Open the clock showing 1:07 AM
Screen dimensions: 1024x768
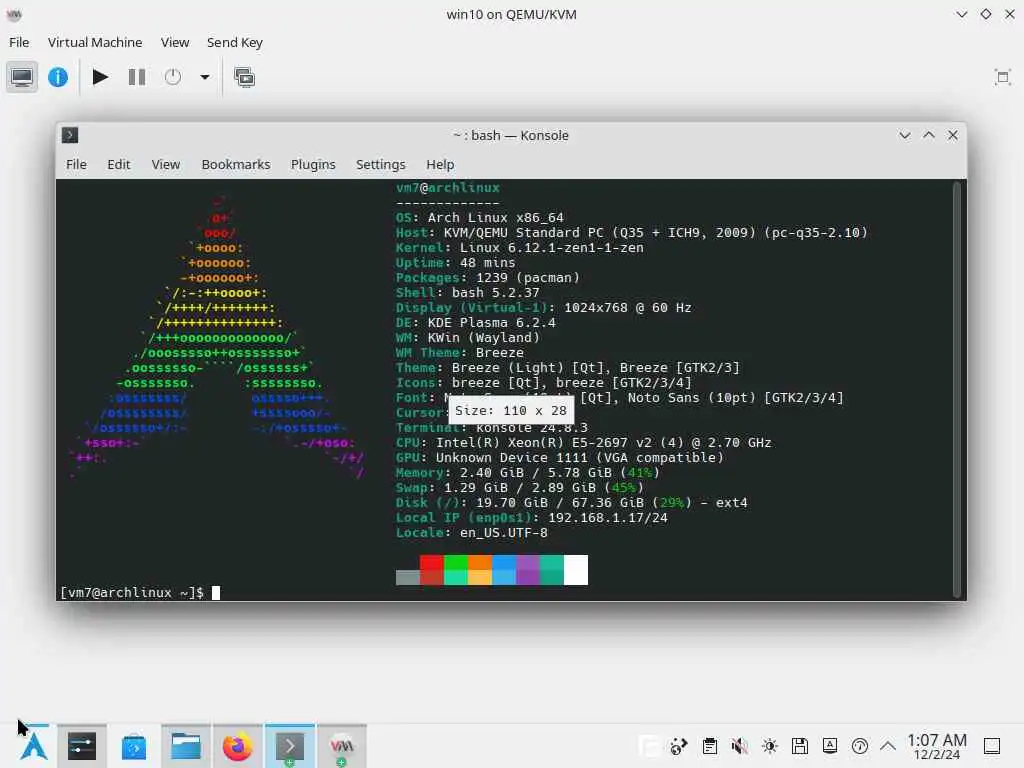[936, 746]
